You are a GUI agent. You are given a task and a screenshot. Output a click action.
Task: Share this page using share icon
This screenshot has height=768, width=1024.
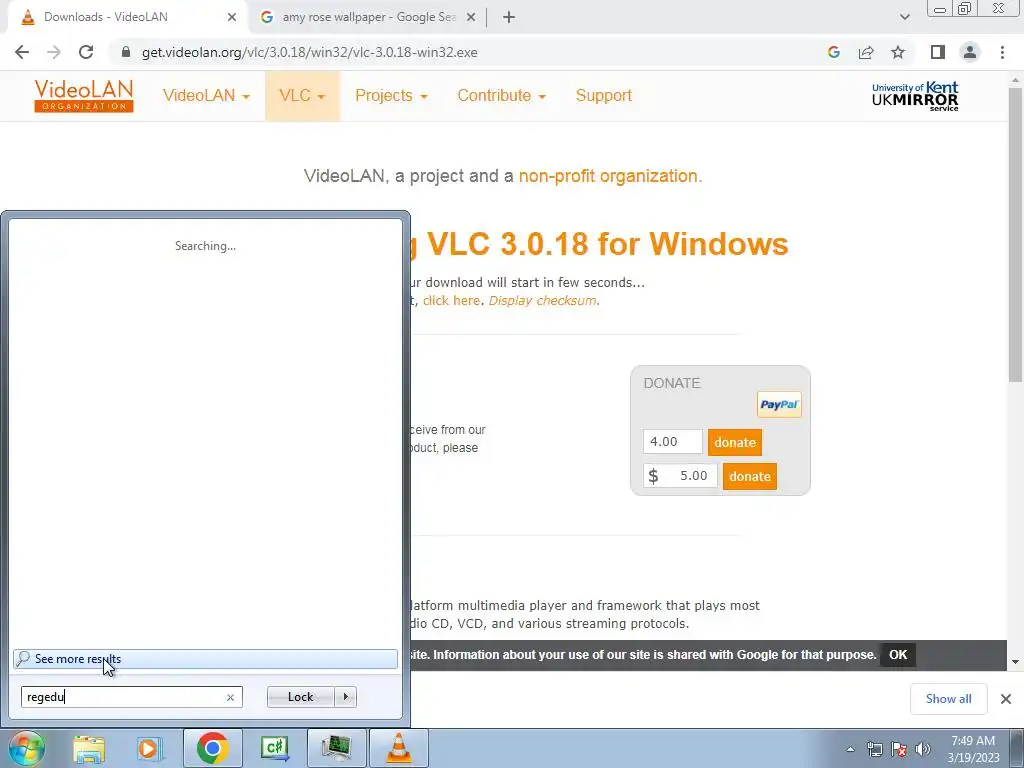point(866,52)
